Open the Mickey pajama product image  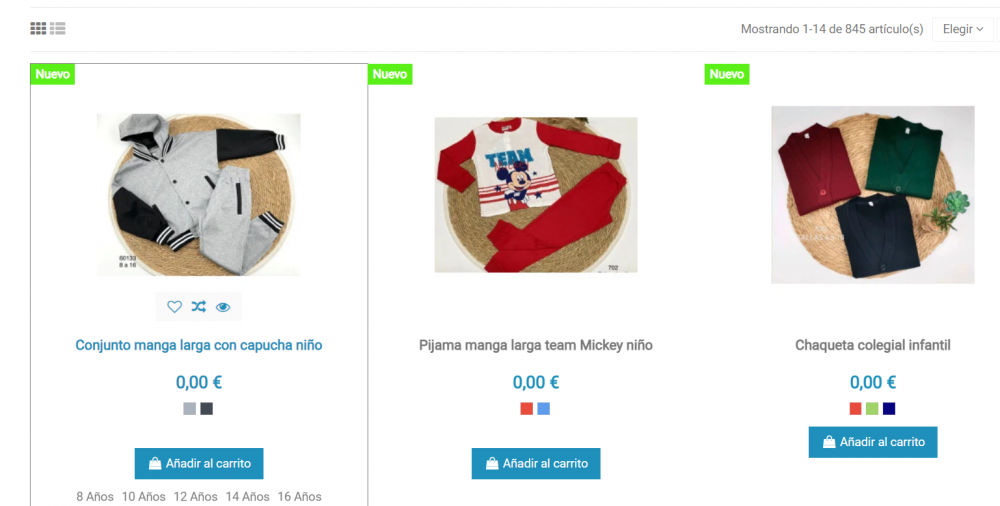[536, 195]
